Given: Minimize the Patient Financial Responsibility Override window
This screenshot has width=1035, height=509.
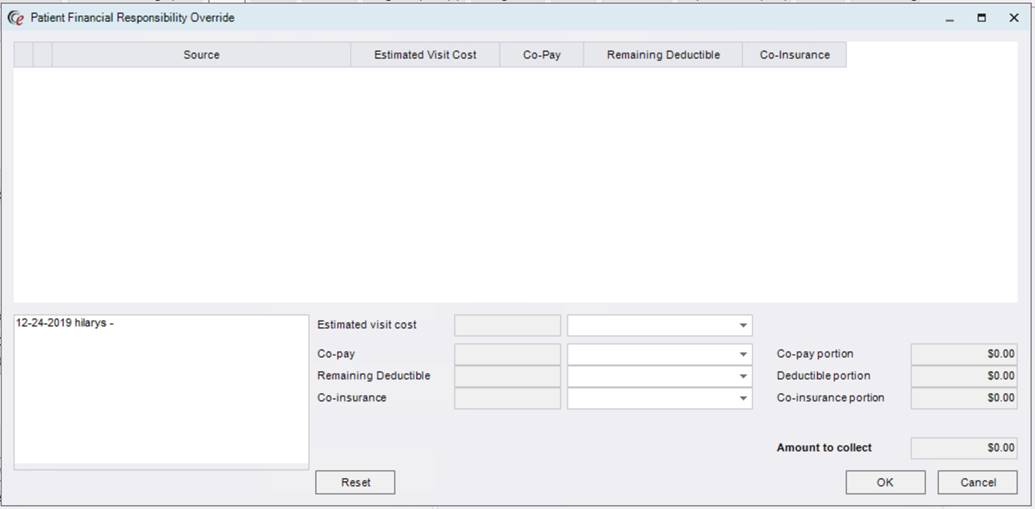Looking at the screenshot, I should click(x=949, y=18).
